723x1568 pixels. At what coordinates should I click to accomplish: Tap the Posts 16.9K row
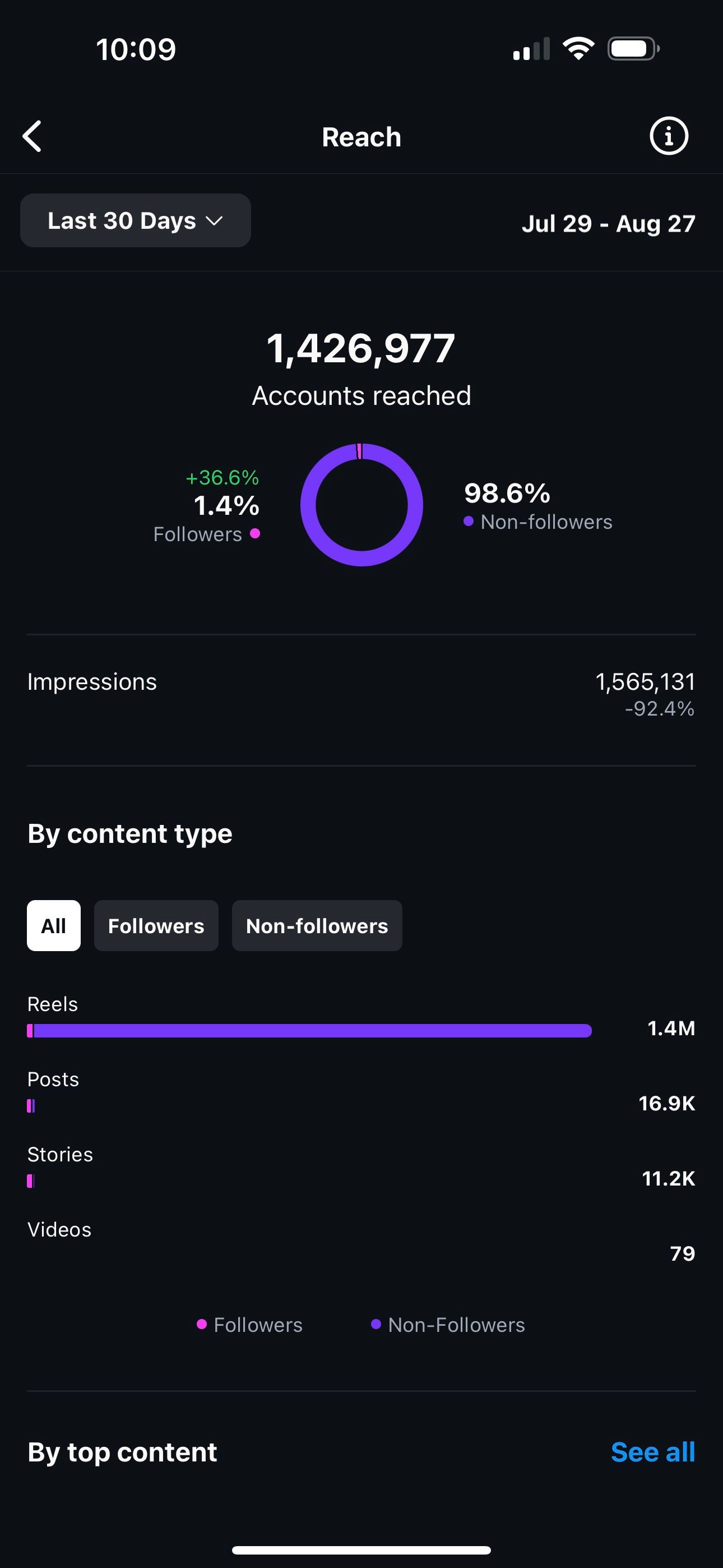pyautogui.click(x=361, y=1092)
